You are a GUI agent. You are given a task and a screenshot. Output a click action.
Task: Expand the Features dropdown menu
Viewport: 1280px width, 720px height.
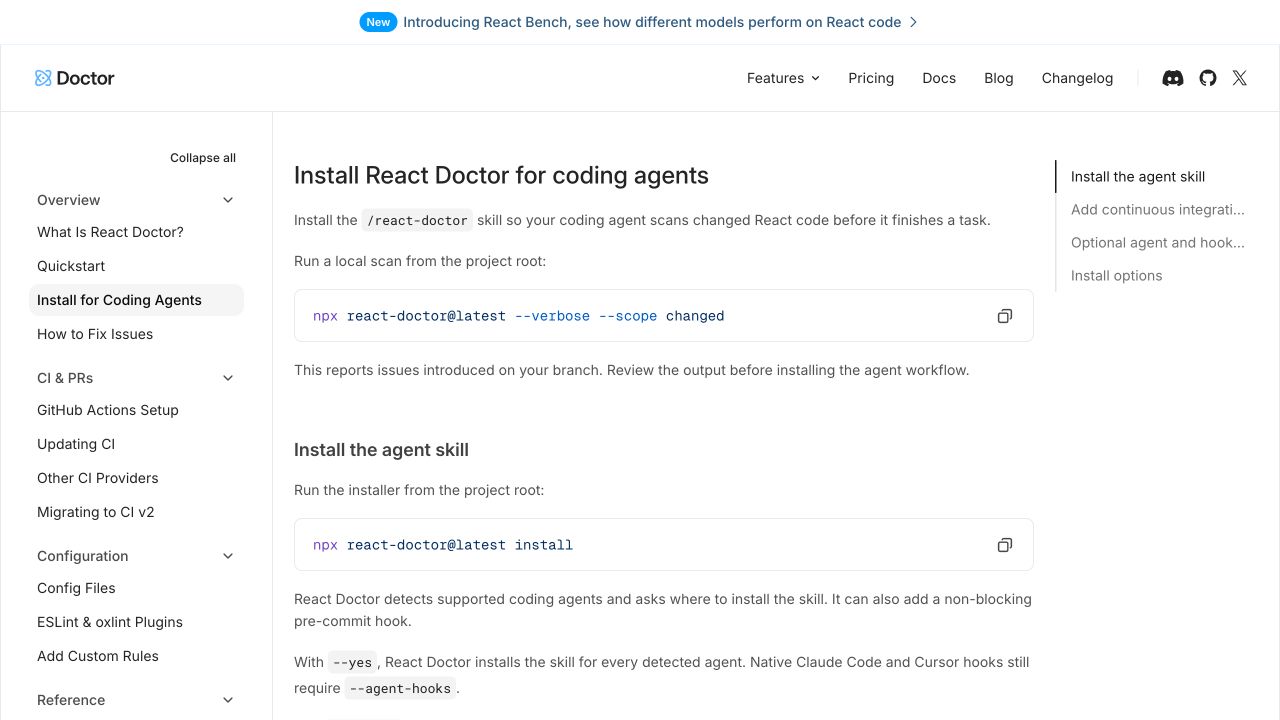click(783, 78)
